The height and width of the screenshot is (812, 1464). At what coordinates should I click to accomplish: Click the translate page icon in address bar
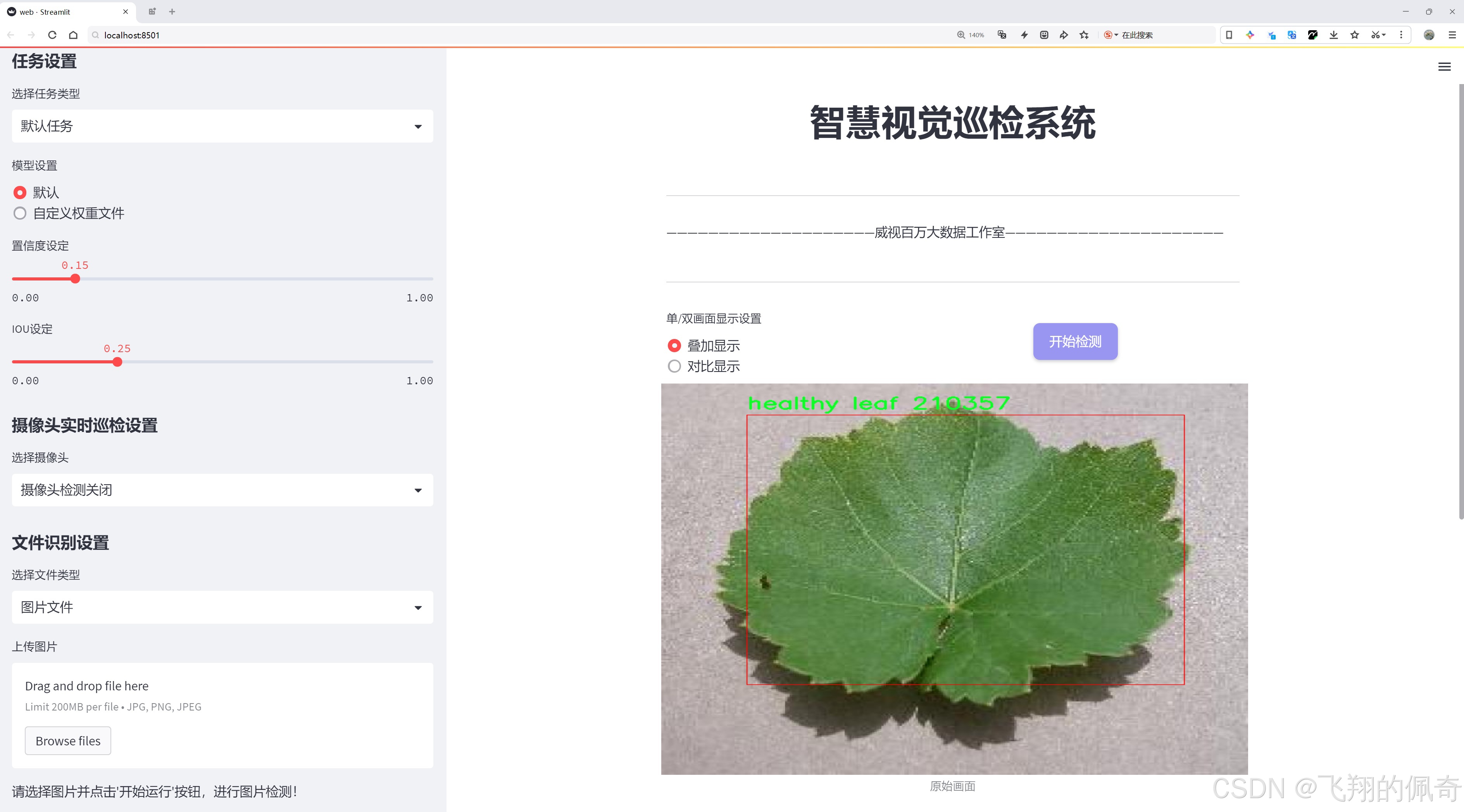click(1002, 35)
